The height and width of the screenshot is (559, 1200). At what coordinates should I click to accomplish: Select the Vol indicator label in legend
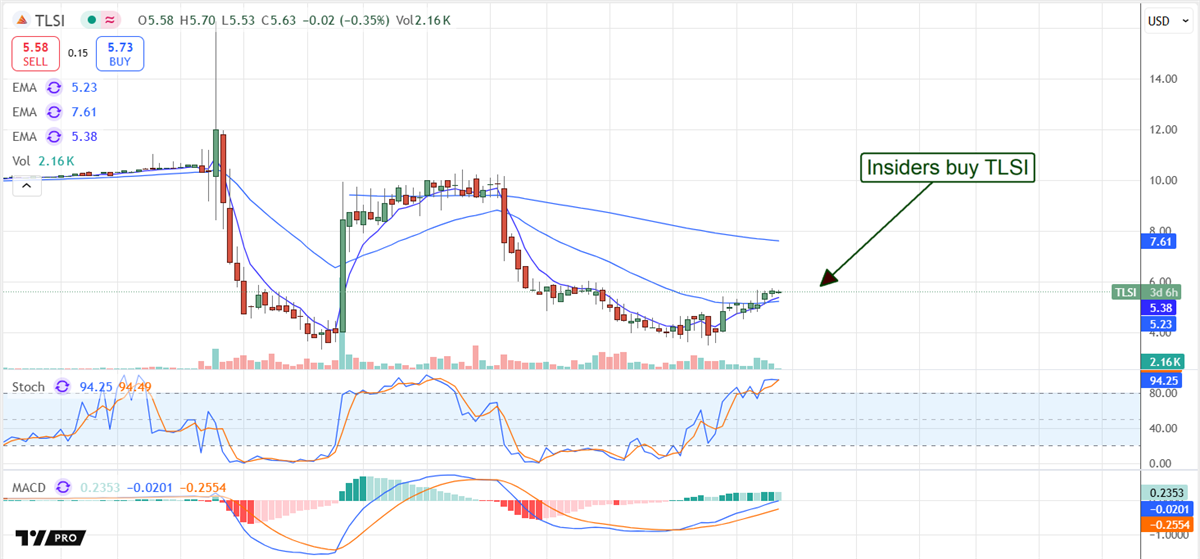point(21,160)
